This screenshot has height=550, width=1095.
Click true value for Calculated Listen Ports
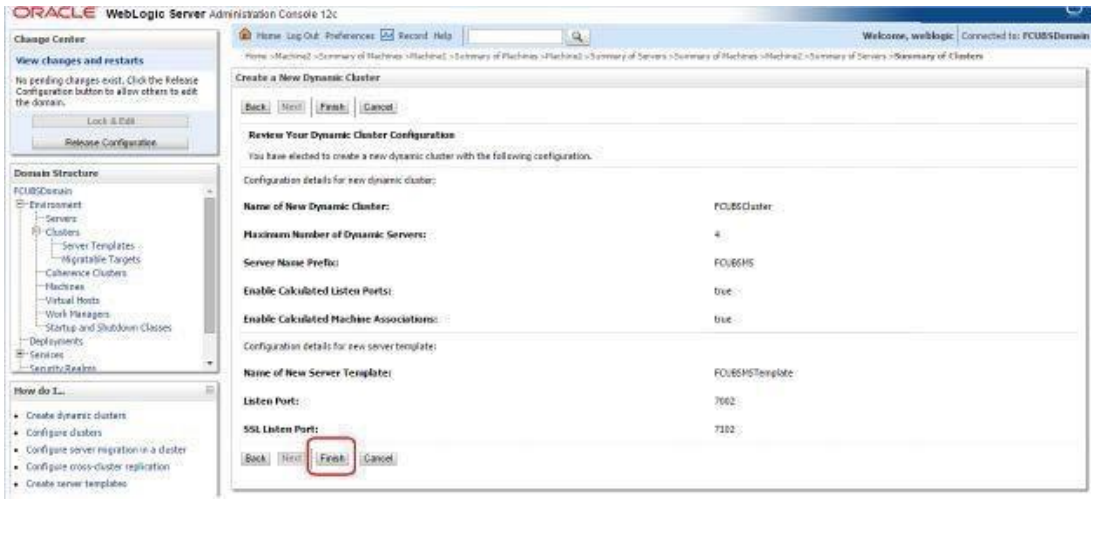pyautogui.click(x=723, y=291)
